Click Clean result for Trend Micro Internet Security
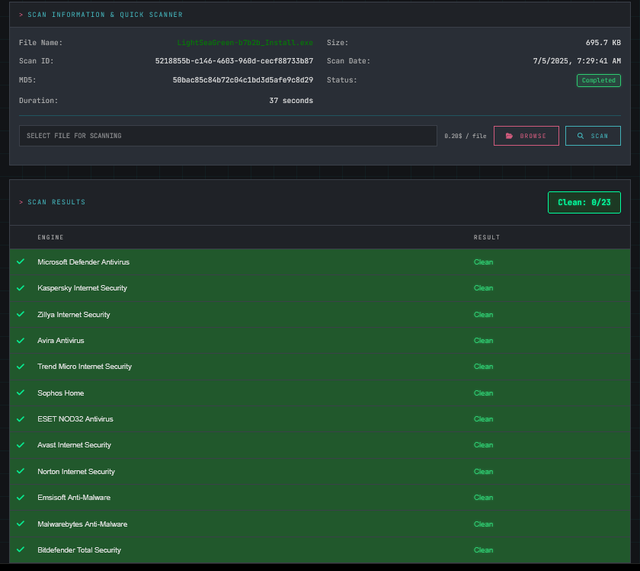This screenshot has height=571, width=640. click(x=483, y=367)
